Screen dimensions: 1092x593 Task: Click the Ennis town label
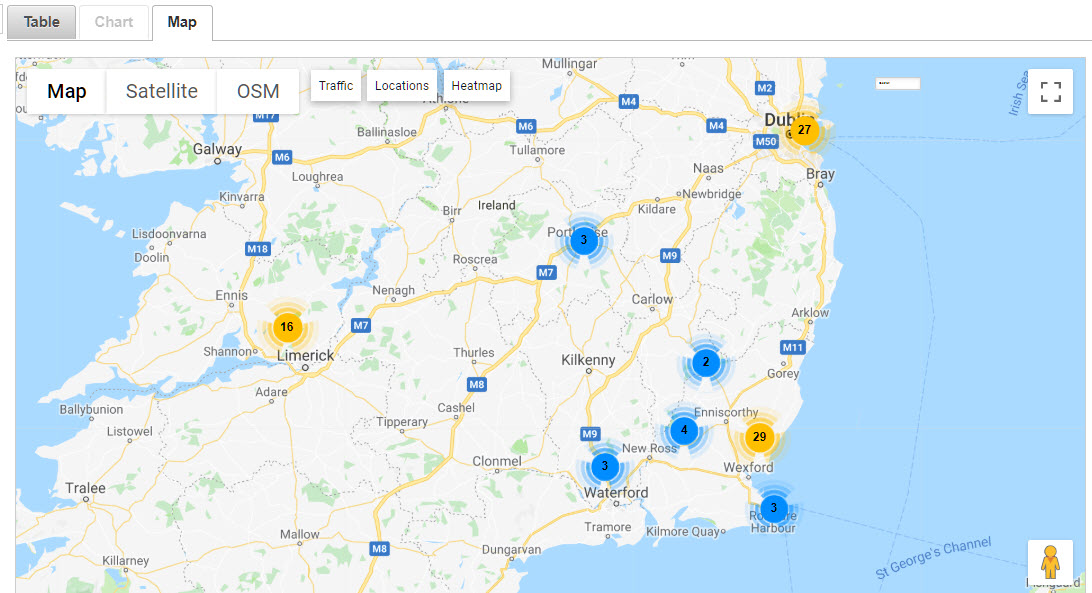click(231, 295)
